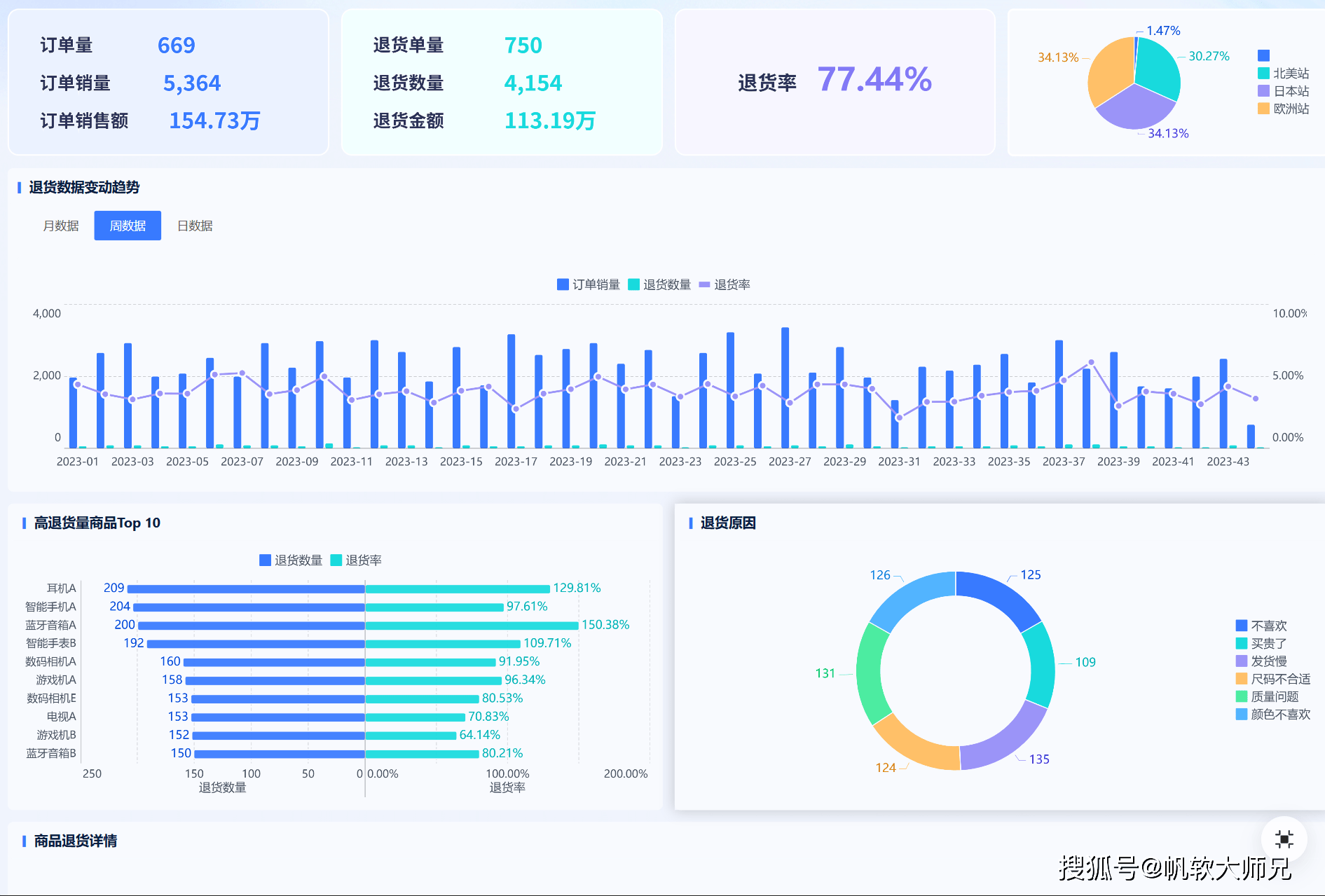Click 退货率 77.44% card

click(835, 82)
